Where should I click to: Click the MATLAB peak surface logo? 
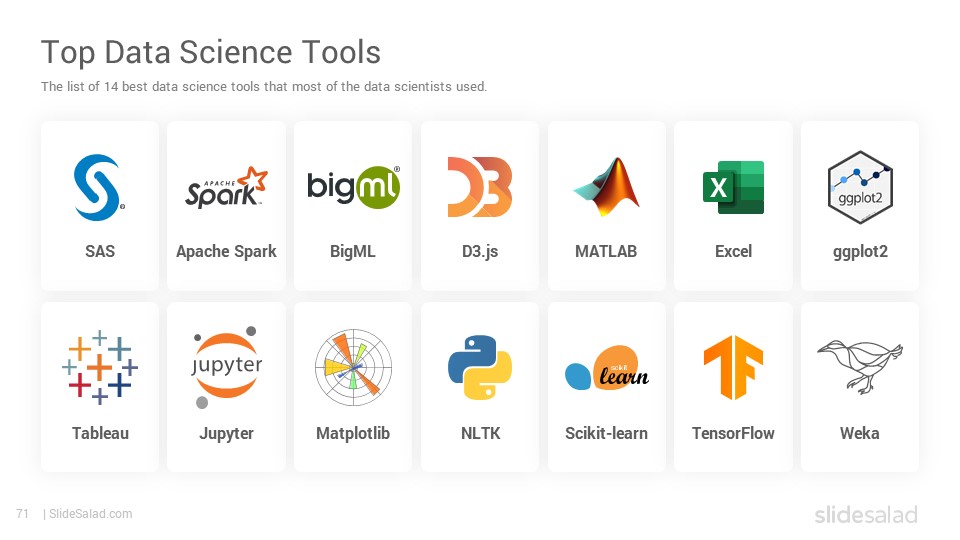tap(607, 187)
